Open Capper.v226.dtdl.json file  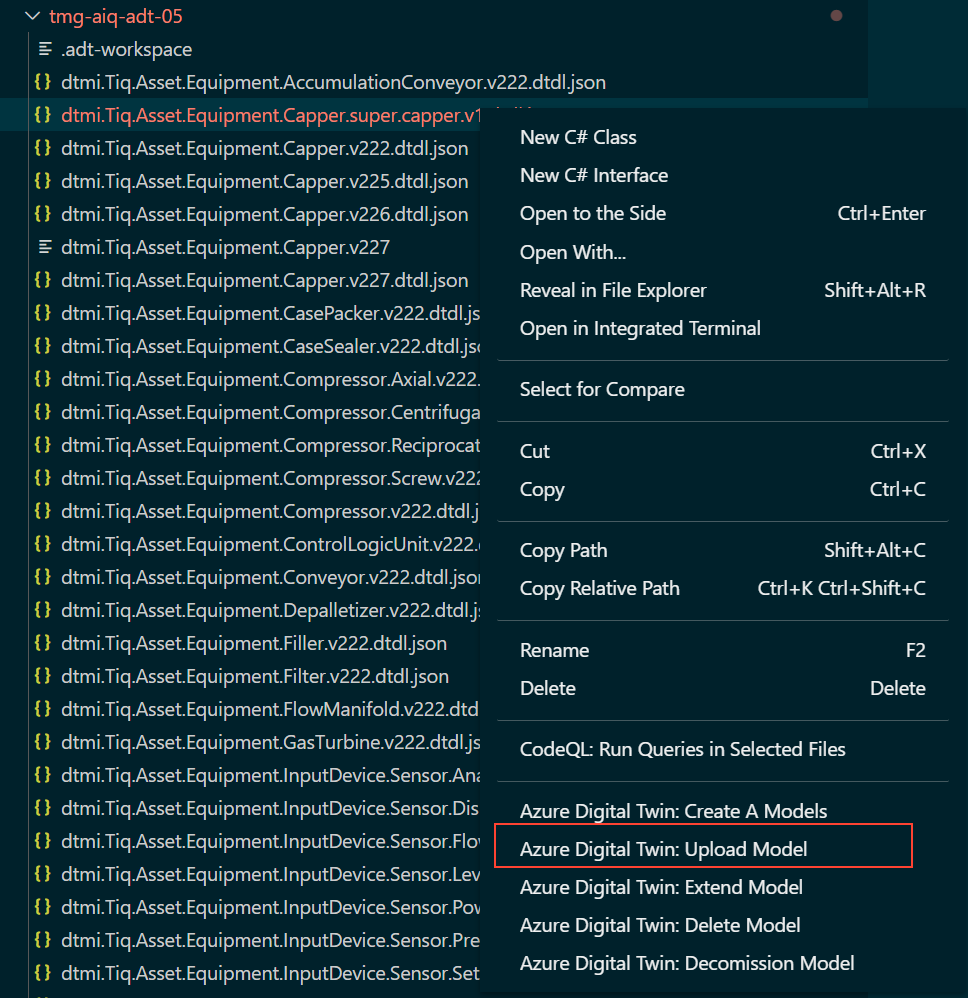pos(265,215)
